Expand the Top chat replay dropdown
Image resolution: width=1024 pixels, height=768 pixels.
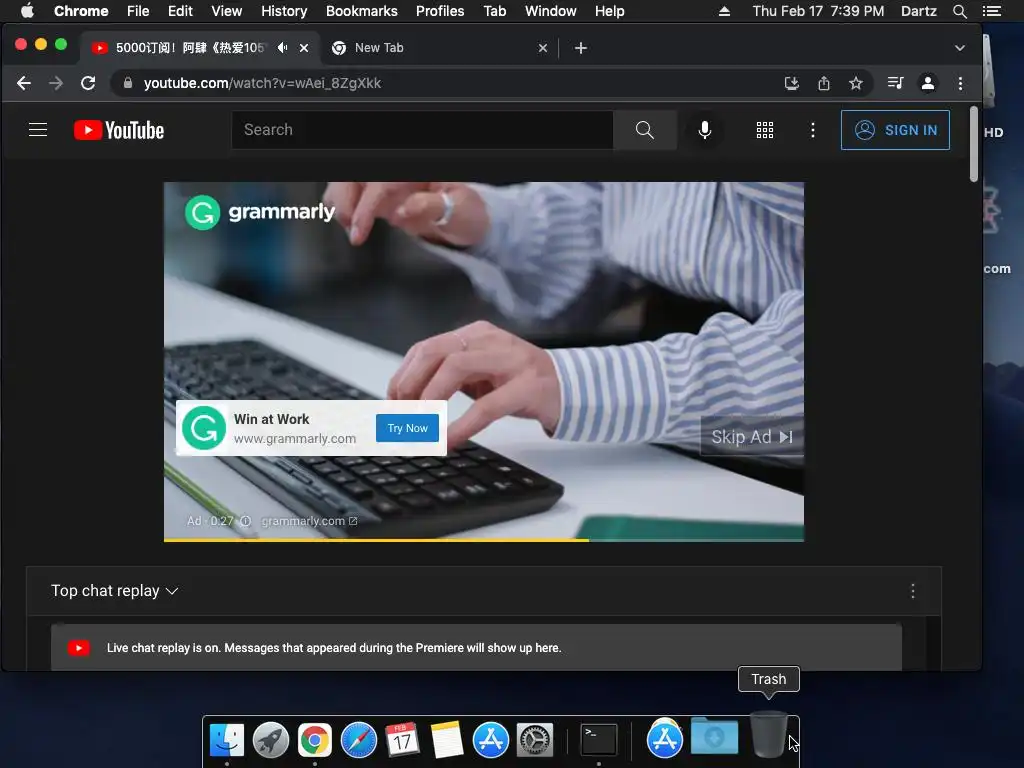114,590
